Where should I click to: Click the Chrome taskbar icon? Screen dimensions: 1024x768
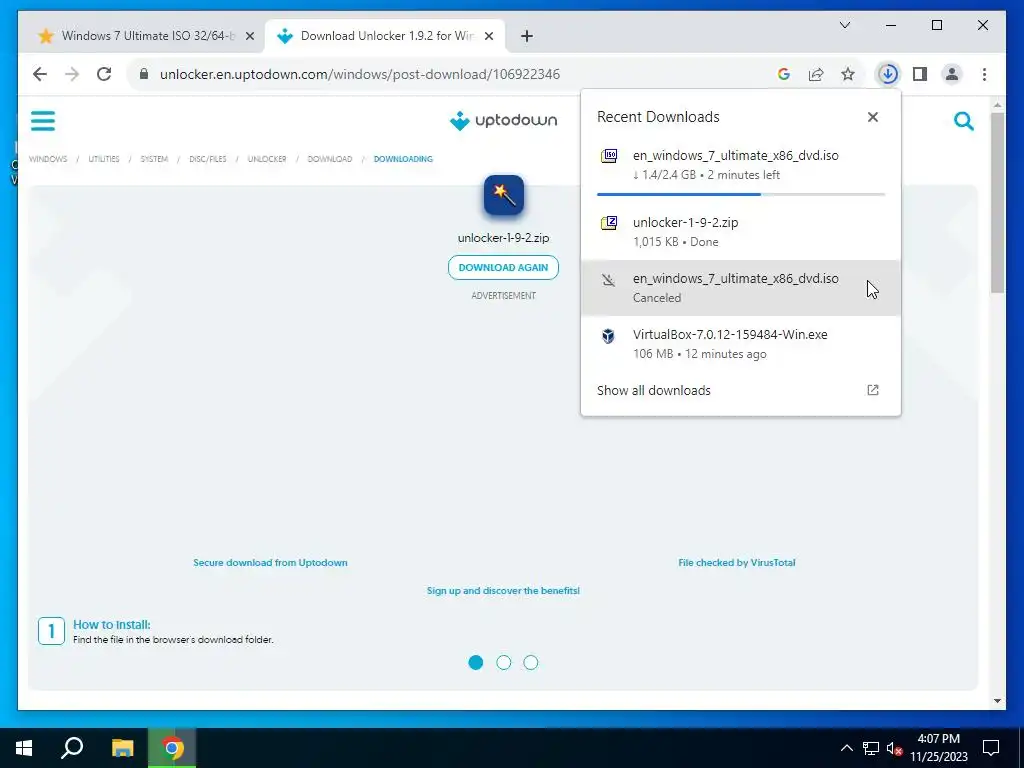pyautogui.click(x=172, y=748)
